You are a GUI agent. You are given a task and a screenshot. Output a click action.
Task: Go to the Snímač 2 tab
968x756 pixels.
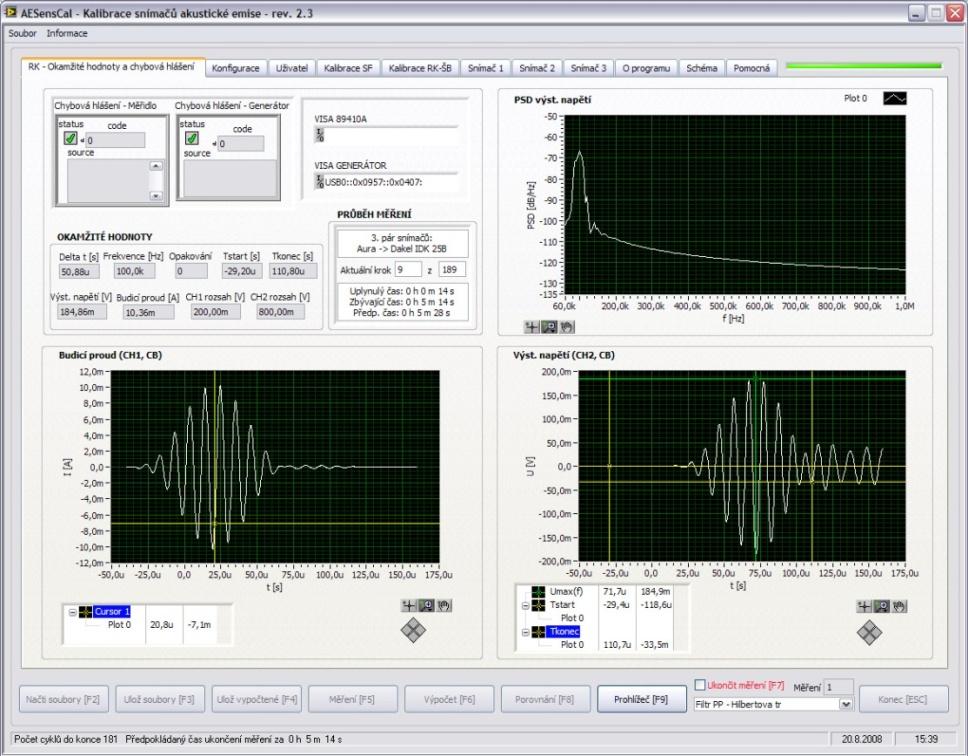[537, 68]
